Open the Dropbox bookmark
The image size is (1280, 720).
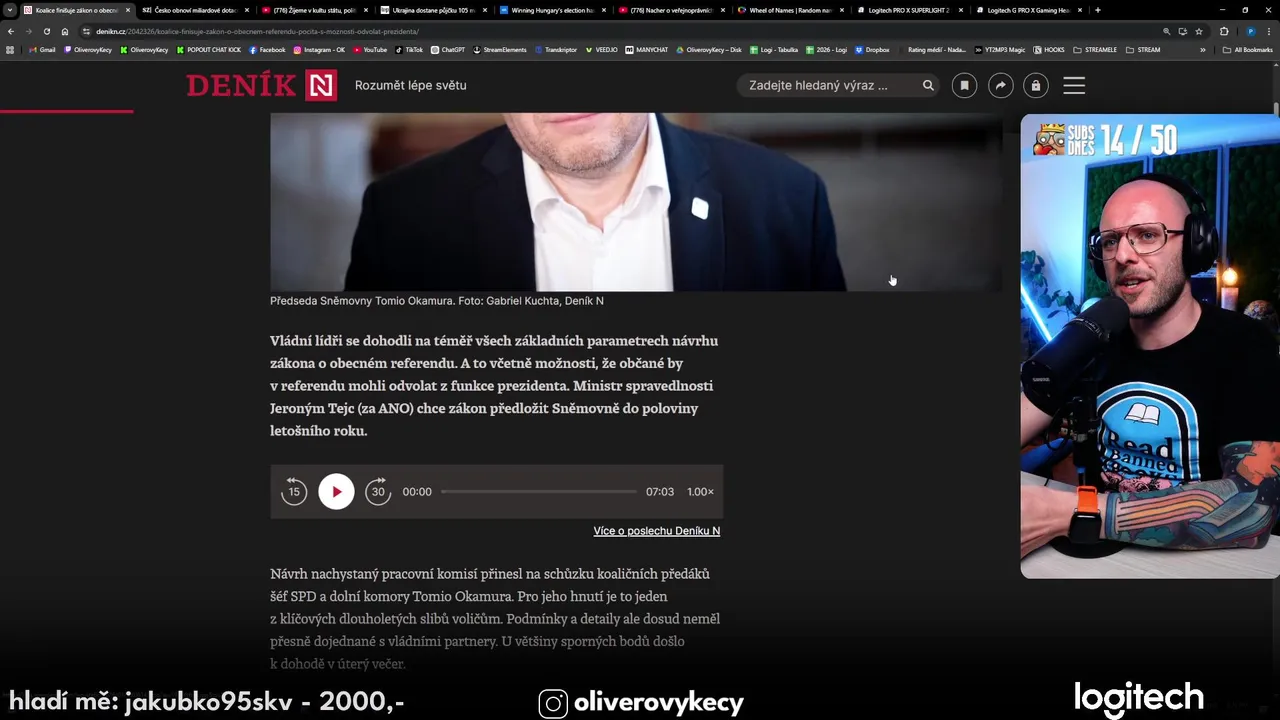click(x=872, y=49)
